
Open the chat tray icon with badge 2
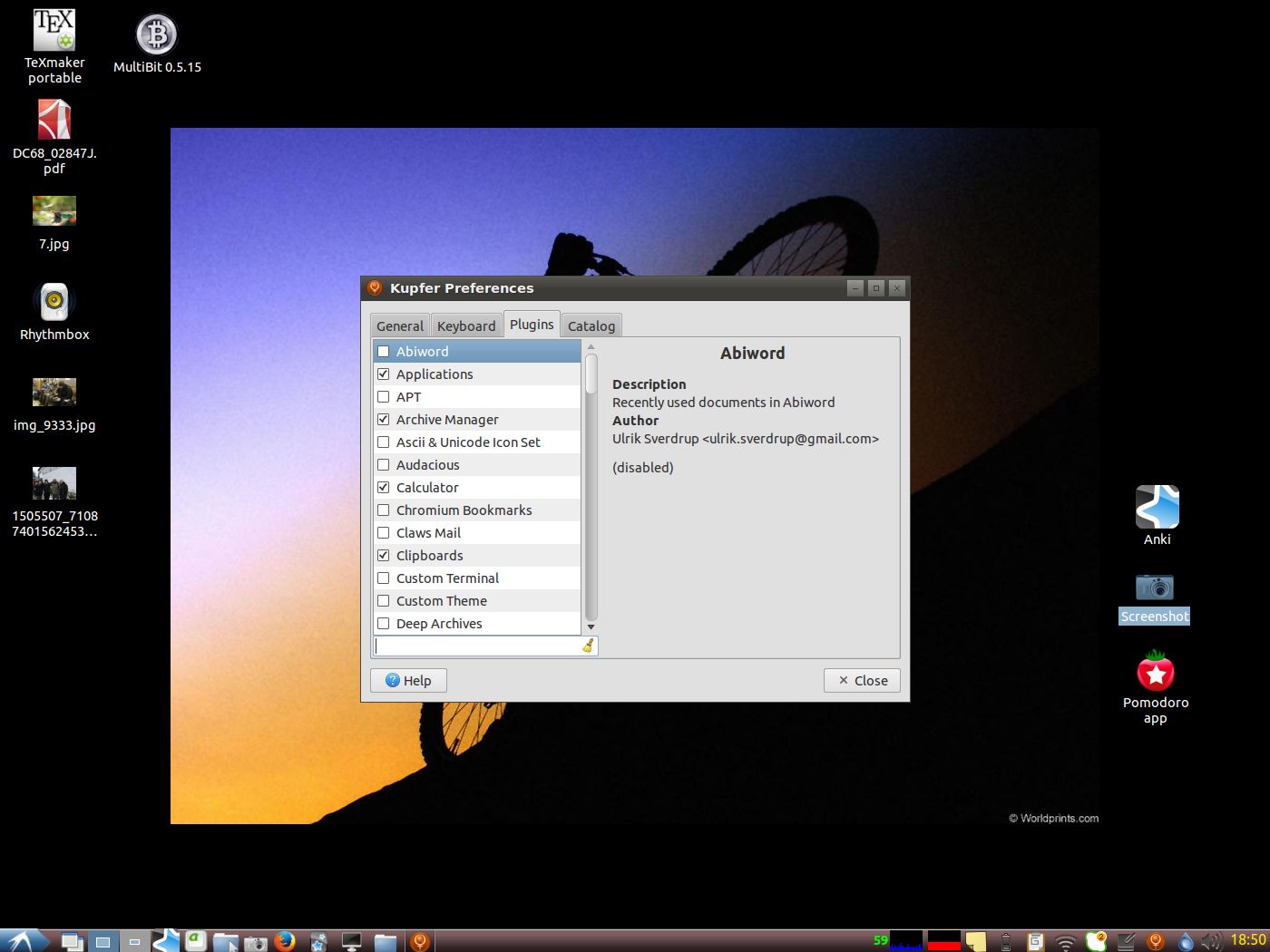(x=1096, y=941)
